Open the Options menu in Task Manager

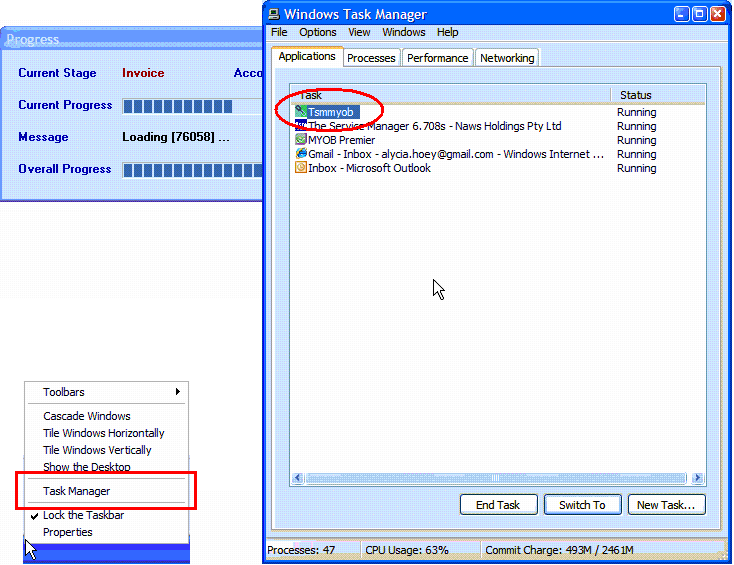[318, 32]
